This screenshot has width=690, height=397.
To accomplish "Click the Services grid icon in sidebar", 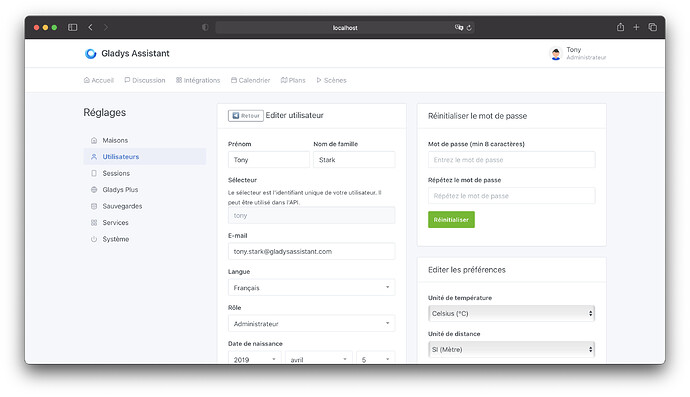I will [x=94, y=223].
